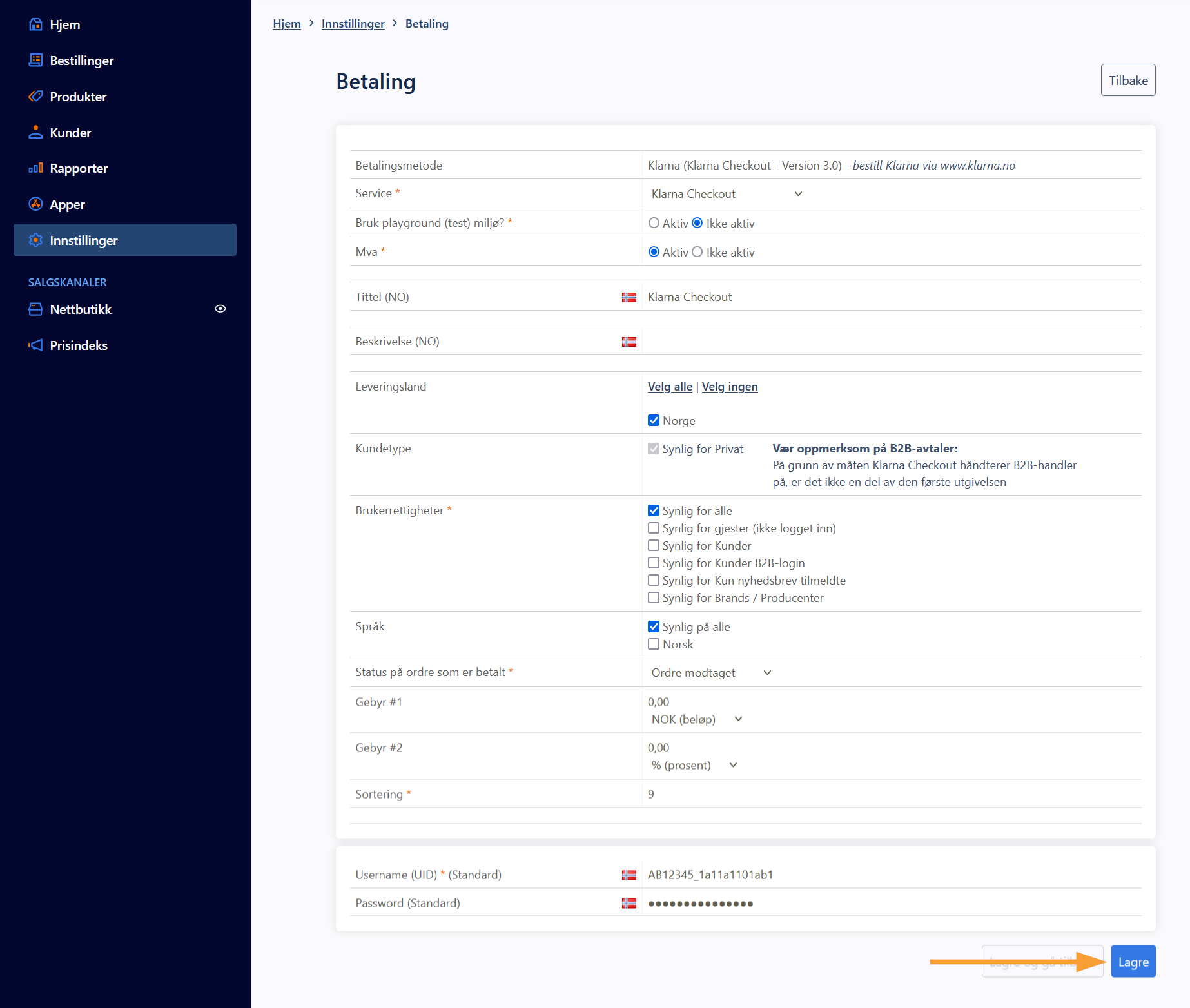Click the Sortering field with value 9

[x=892, y=794]
